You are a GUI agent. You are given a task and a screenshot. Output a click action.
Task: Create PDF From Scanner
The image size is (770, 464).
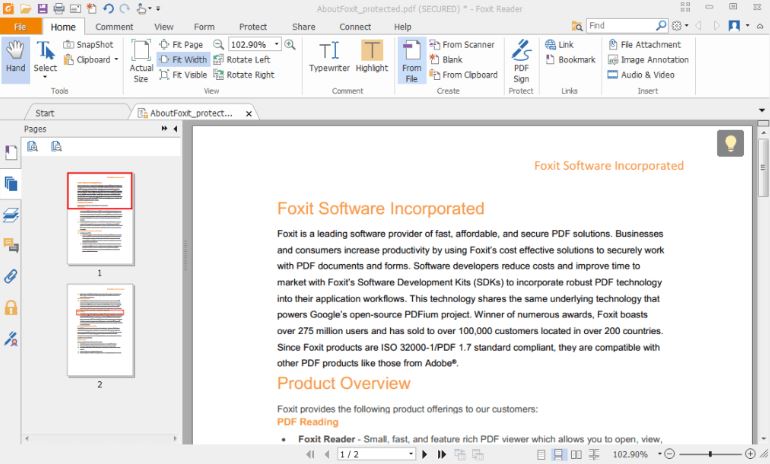(x=462, y=45)
